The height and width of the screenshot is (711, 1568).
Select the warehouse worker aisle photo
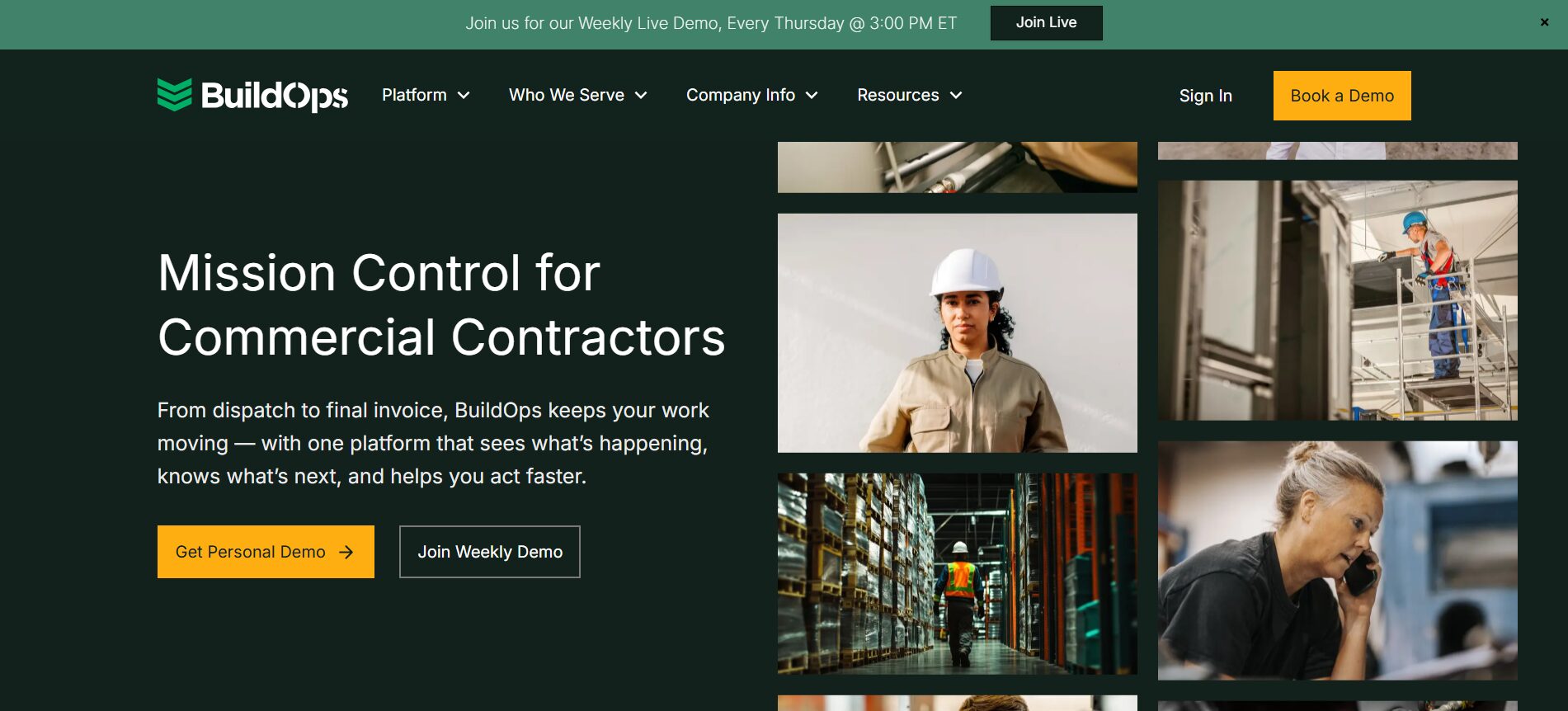coord(957,574)
